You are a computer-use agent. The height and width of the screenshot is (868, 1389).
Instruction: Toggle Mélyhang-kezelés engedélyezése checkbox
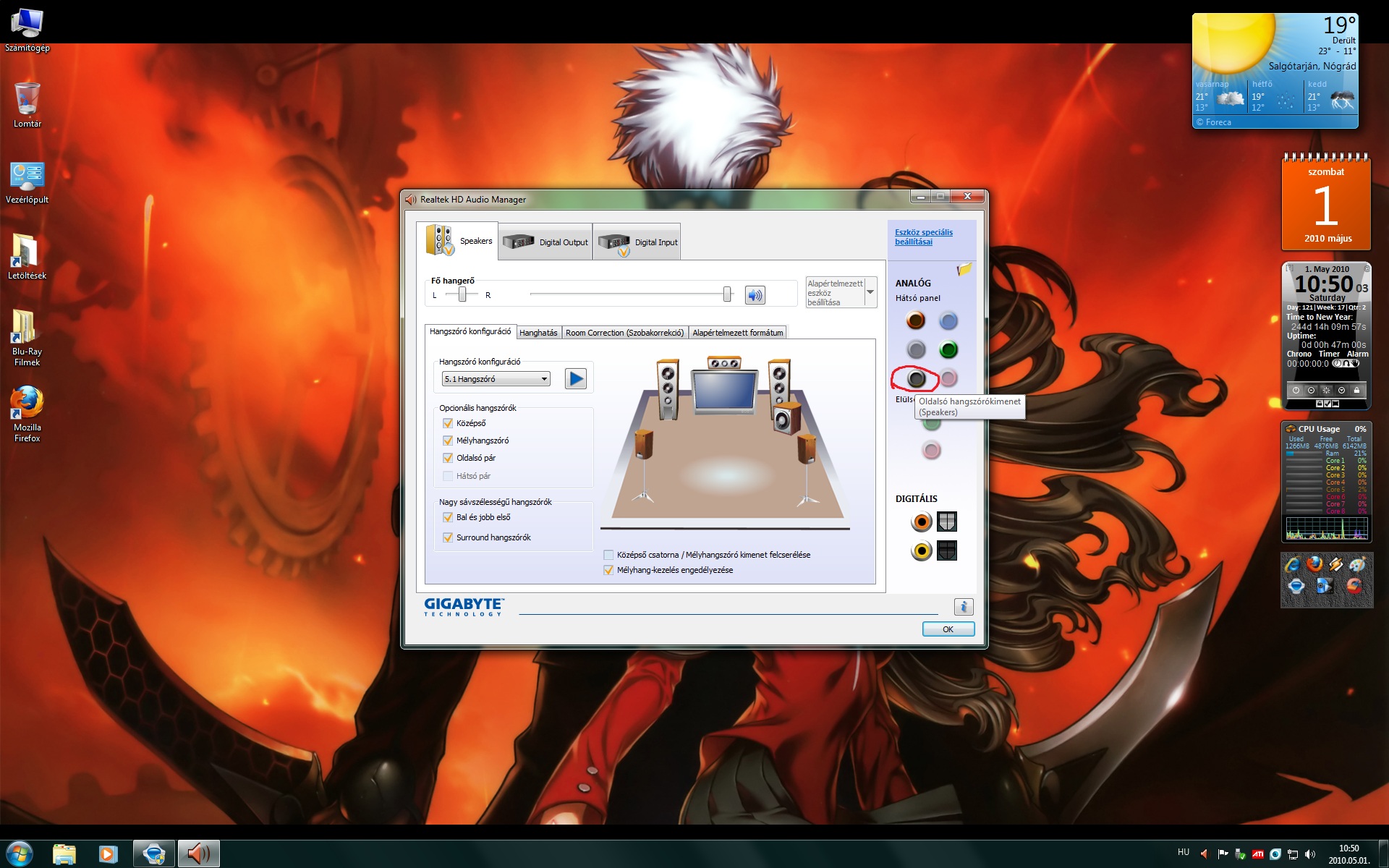tap(608, 570)
